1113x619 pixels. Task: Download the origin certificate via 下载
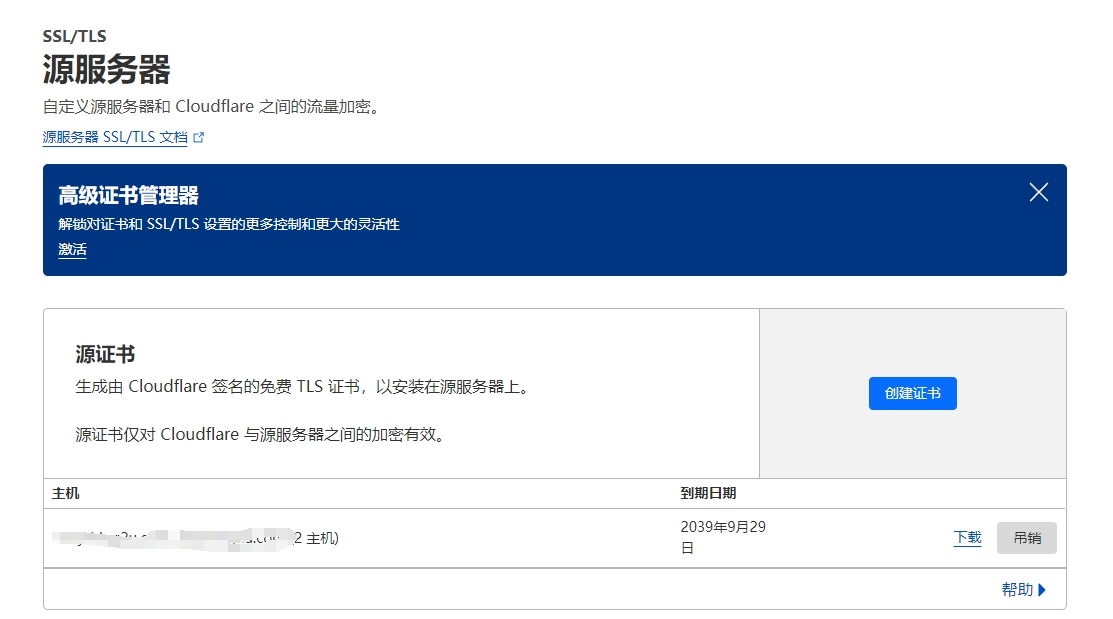point(967,537)
